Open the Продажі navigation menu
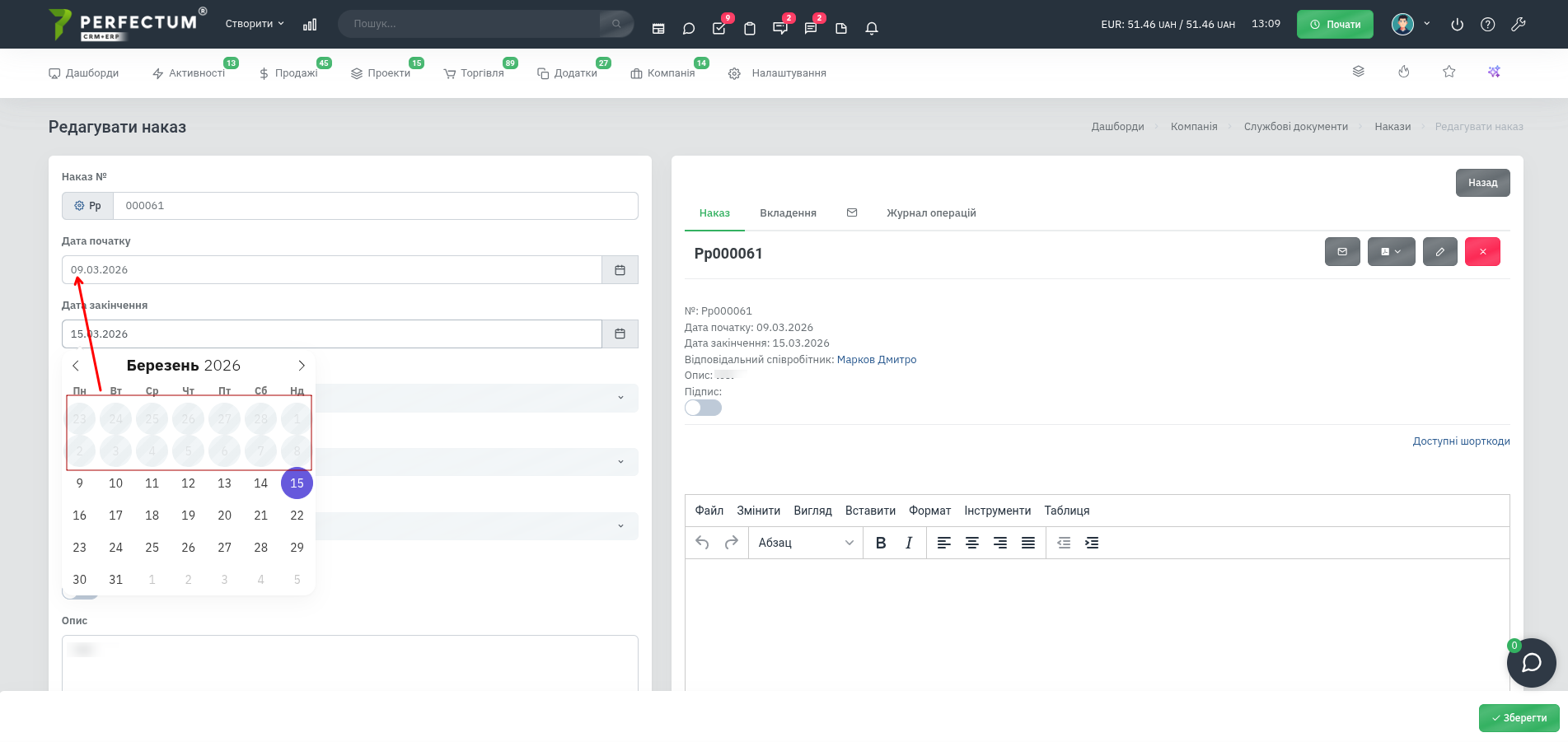Screen dimensions: 1568x742 click(x=288, y=73)
